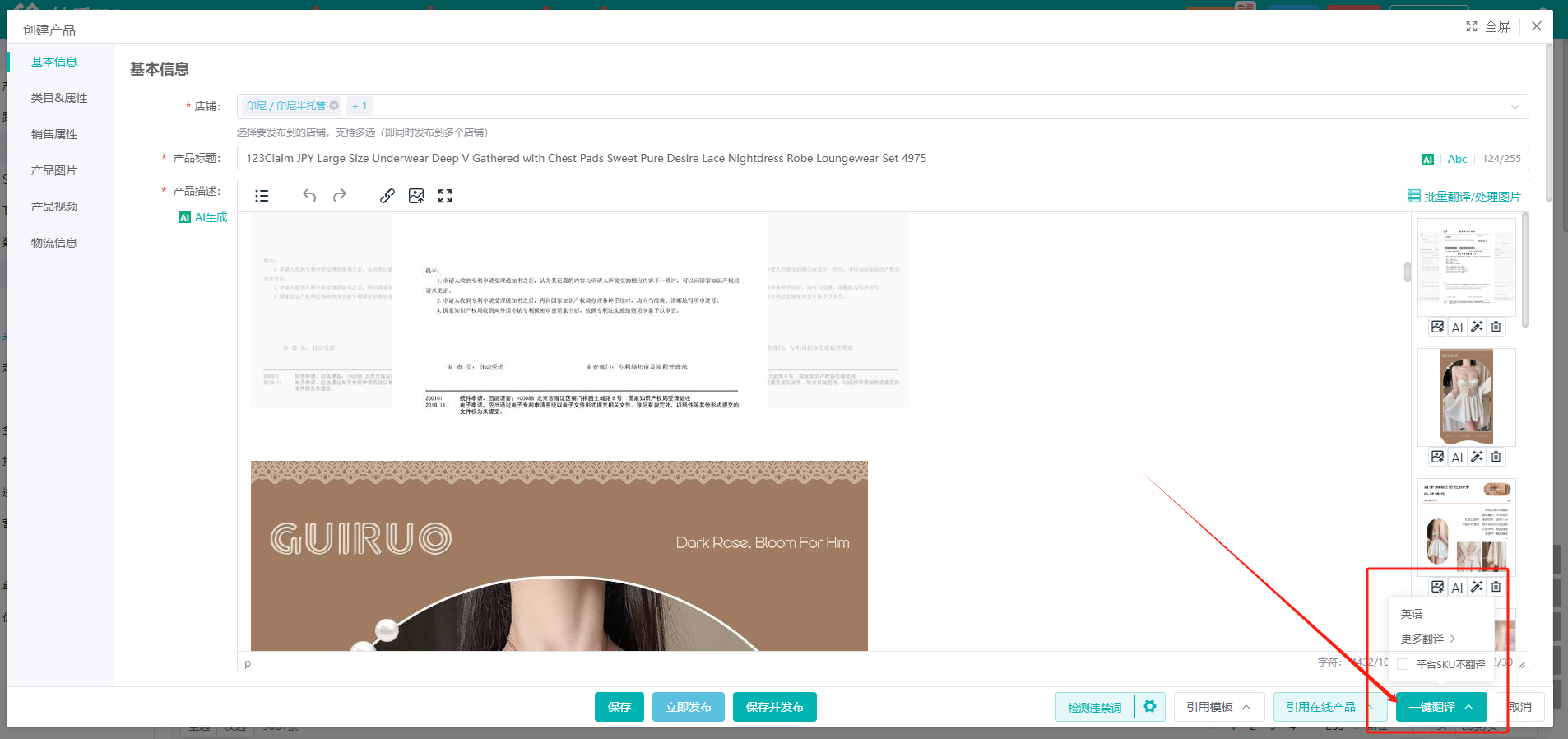Viewport: 1568px width, 739px height.
Task: Go to 类目&属性 section
Action: 59,98
